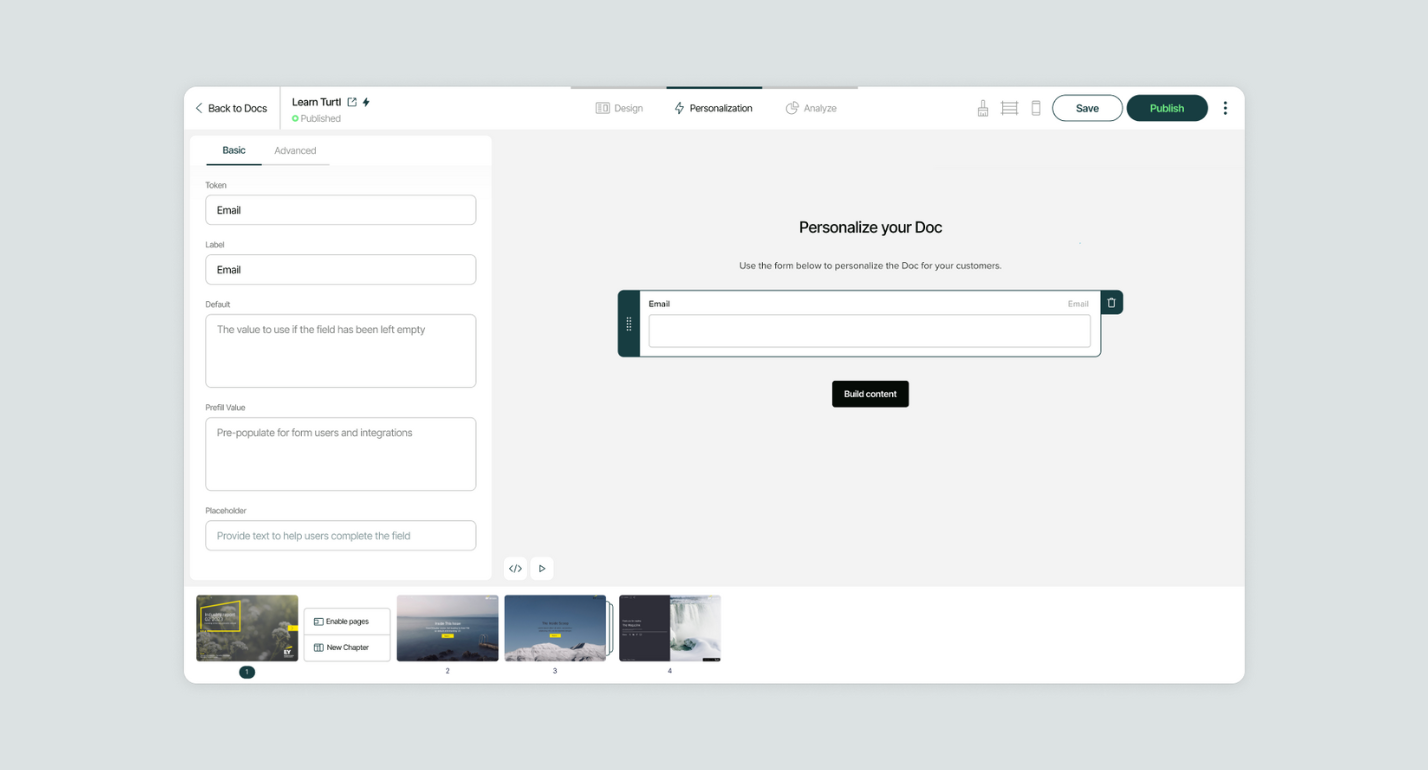The image size is (1428, 770).
Task: Delete the Email field via trash icon
Action: coord(1111,303)
